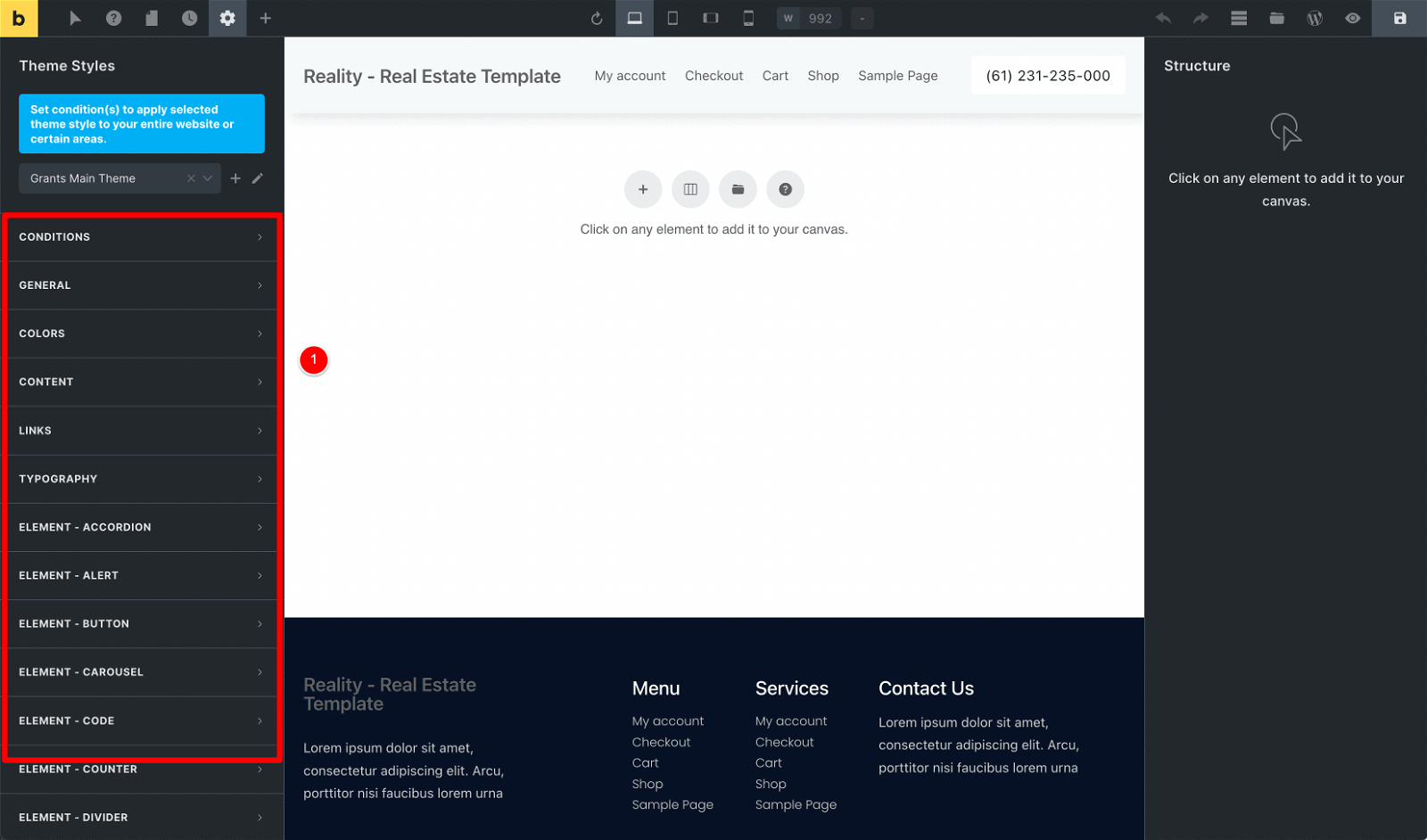Image resolution: width=1427 pixels, height=840 pixels.
Task: Expand Element - Divider section
Action: 142,817
